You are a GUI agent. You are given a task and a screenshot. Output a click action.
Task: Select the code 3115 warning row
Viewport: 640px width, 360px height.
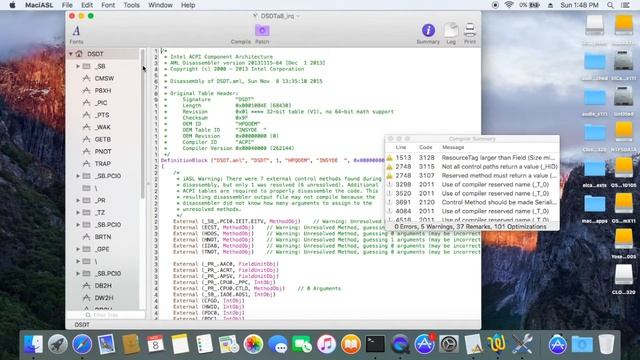472,167
